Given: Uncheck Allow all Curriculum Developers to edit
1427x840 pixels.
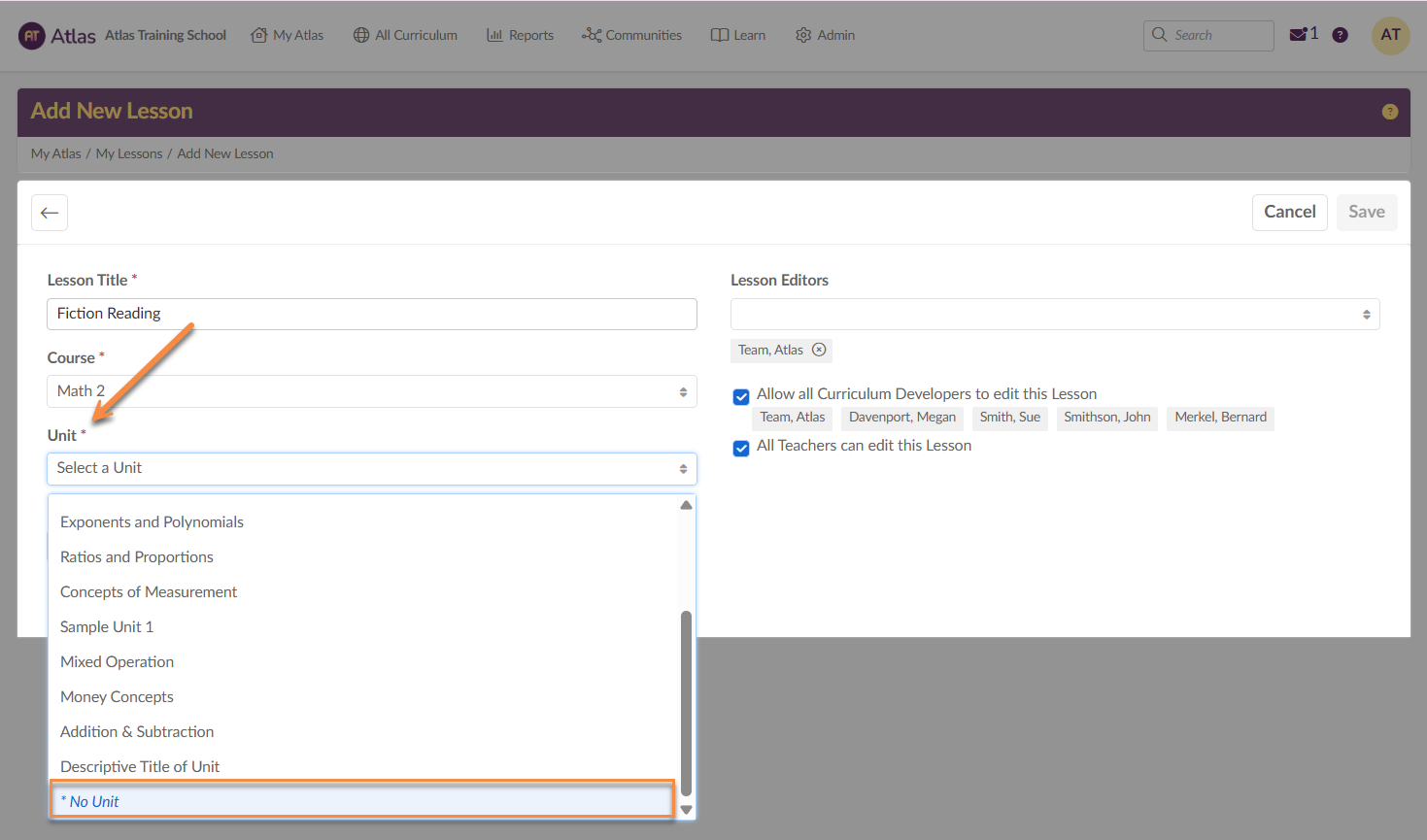Looking at the screenshot, I should [x=741, y=396].
